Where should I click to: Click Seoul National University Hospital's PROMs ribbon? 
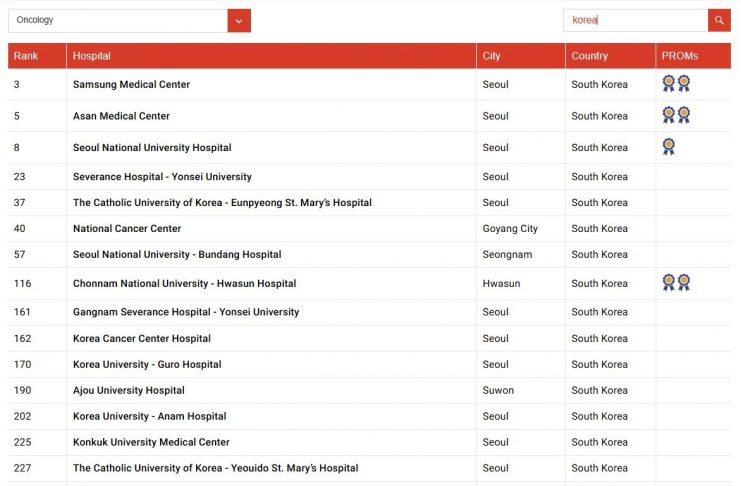tap(669, 147)
